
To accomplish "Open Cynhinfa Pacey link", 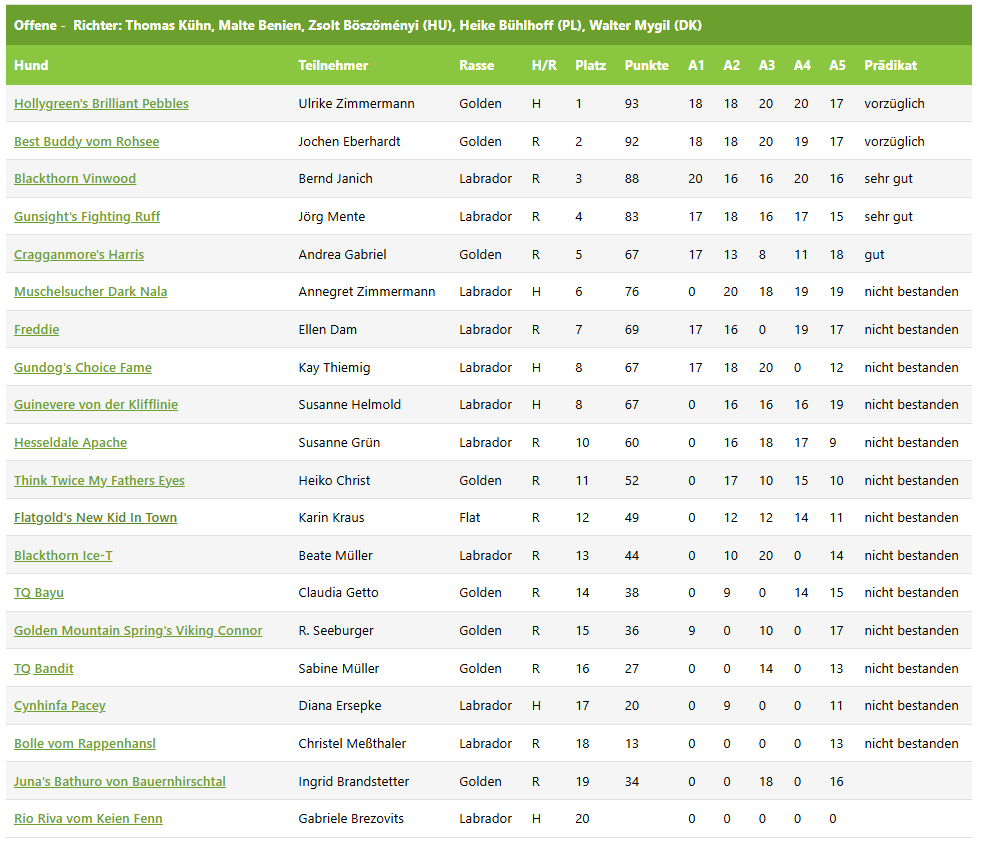I will coord(59,706).
